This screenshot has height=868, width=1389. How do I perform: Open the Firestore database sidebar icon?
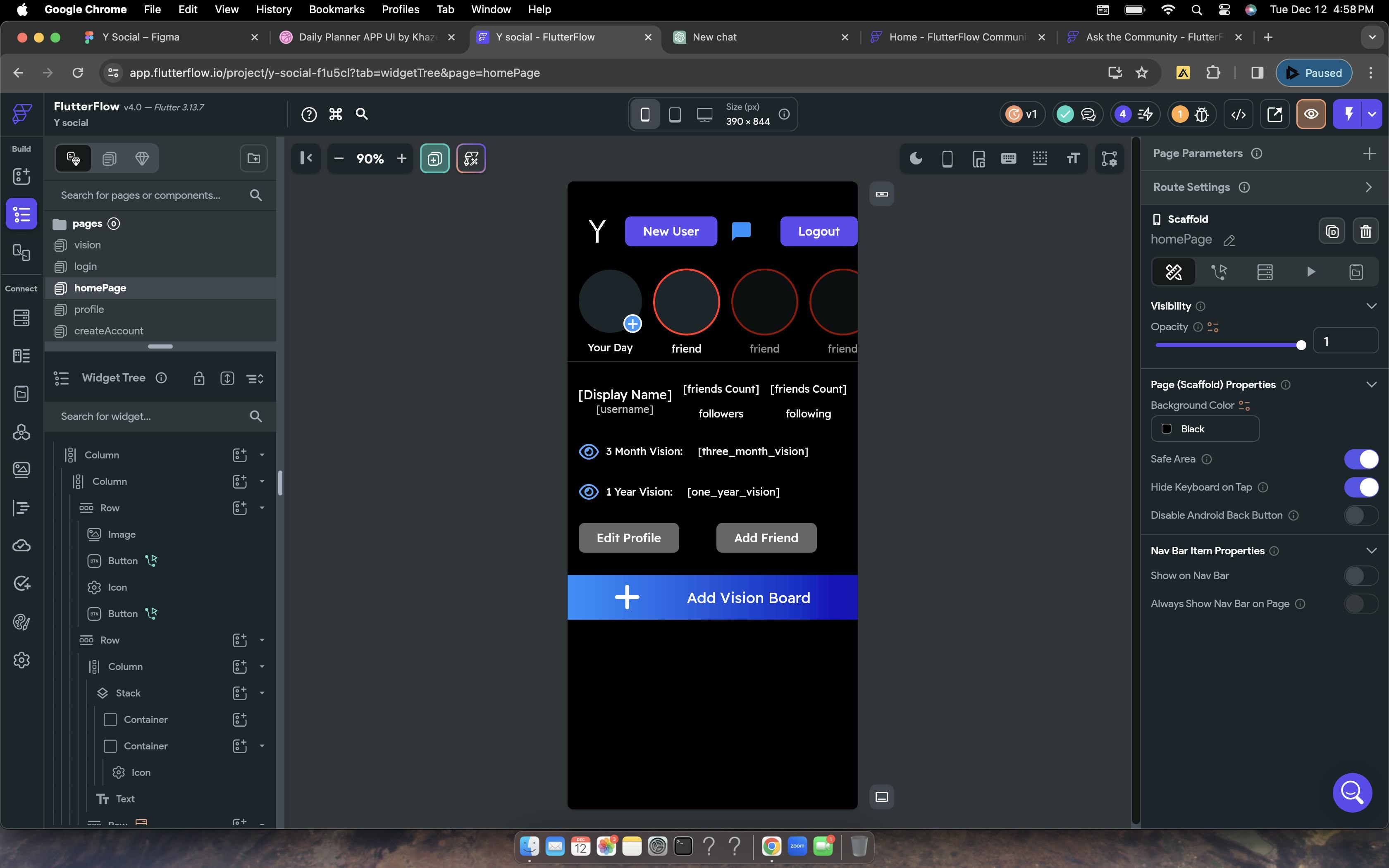tap(21, 317)
